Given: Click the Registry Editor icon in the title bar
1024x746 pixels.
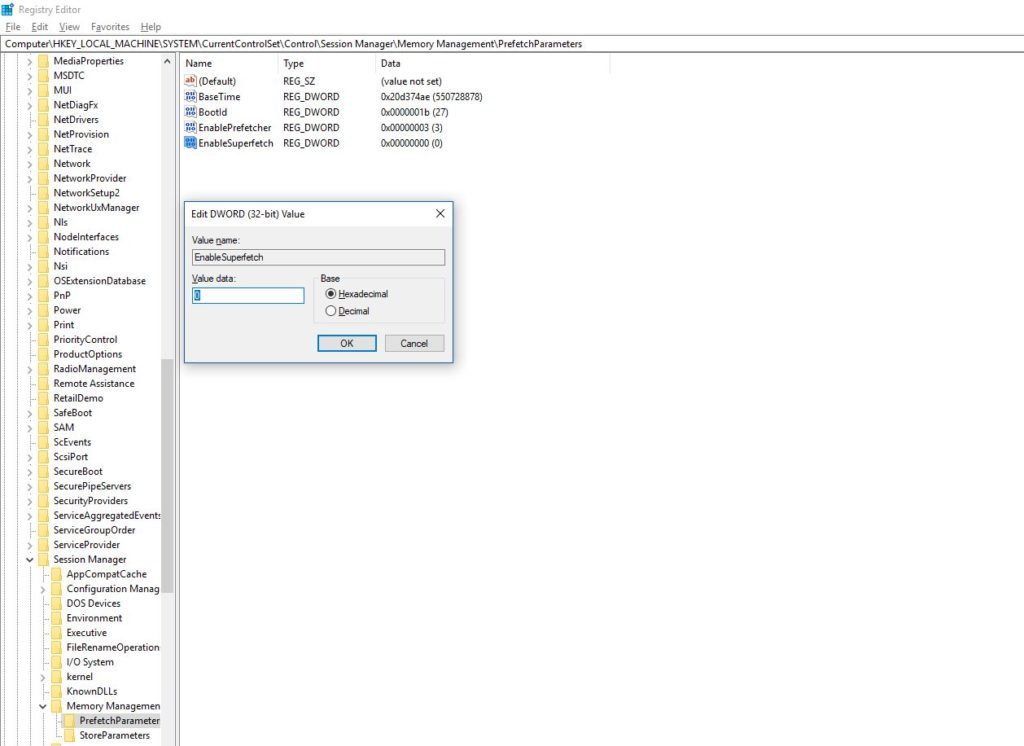Looking at the screenshot, I should (x=7, y=8).
